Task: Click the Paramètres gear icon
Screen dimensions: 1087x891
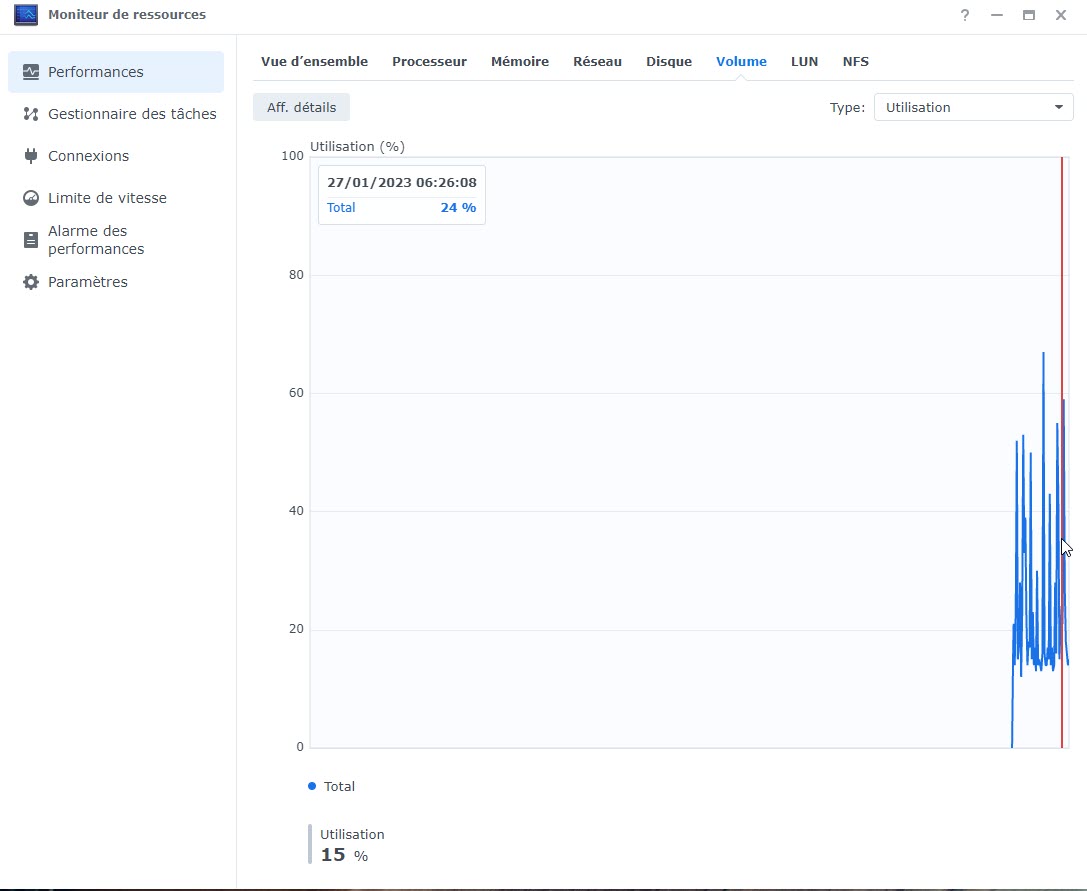Action: tap(31, 282)
